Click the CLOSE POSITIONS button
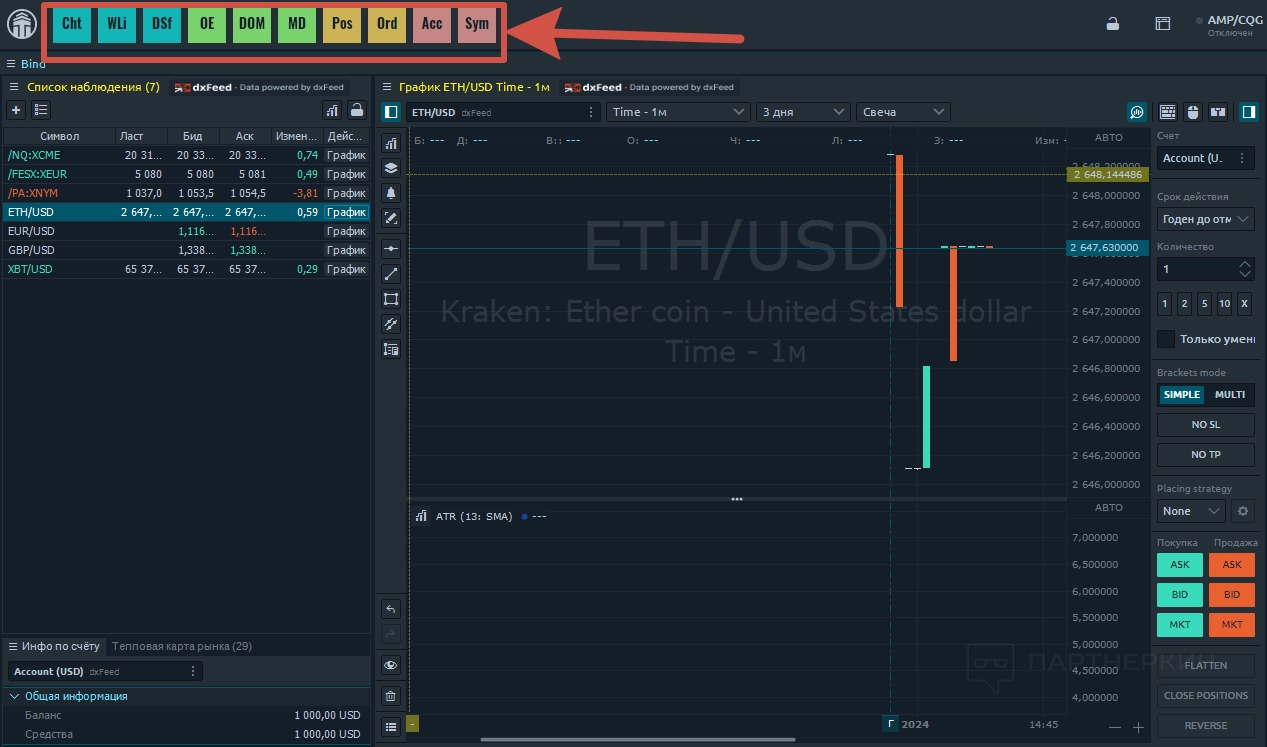Screen dimensions: 1267x747 point(1206,696)
